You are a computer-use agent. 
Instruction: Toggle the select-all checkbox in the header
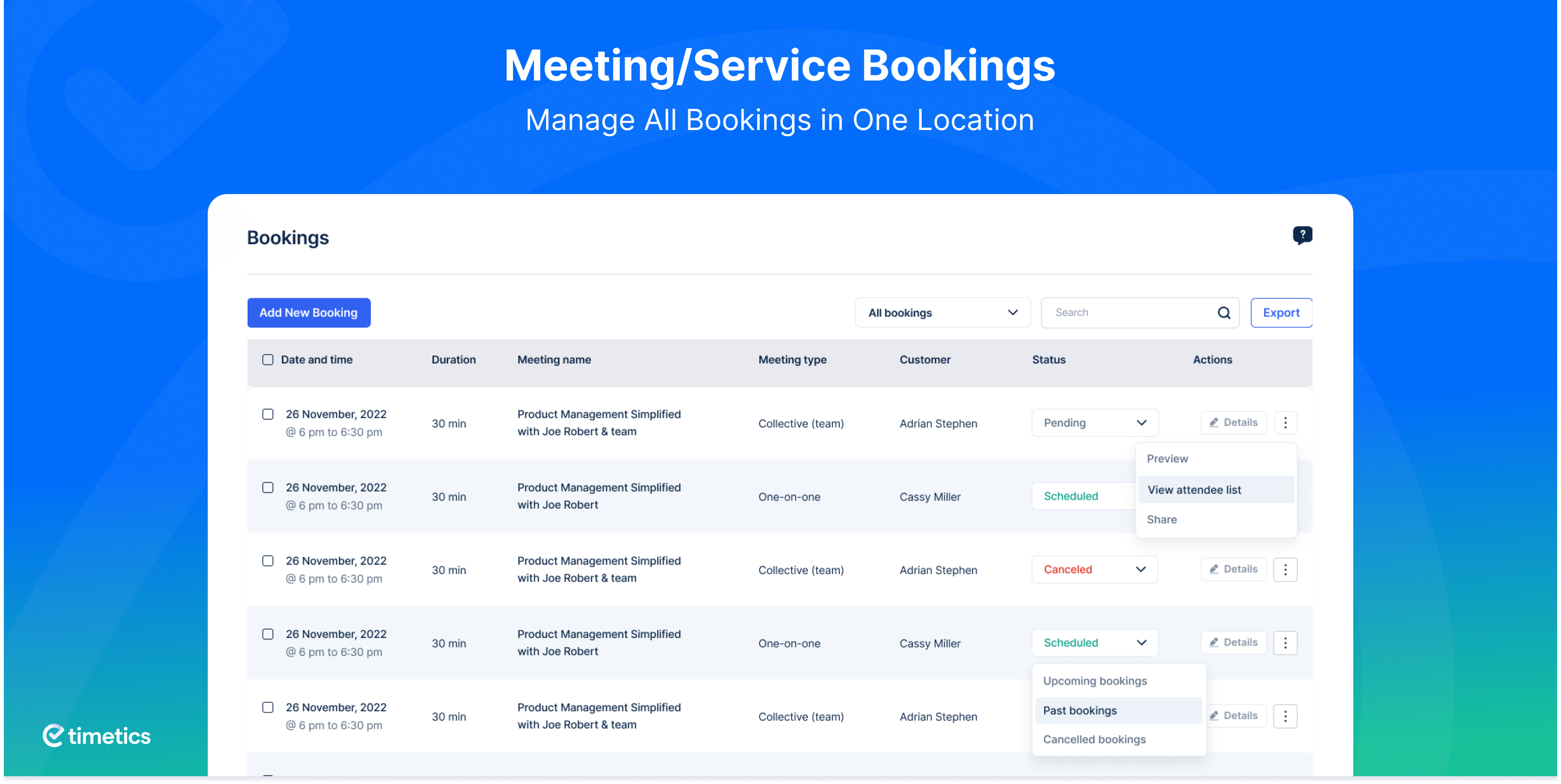(268, 360)
